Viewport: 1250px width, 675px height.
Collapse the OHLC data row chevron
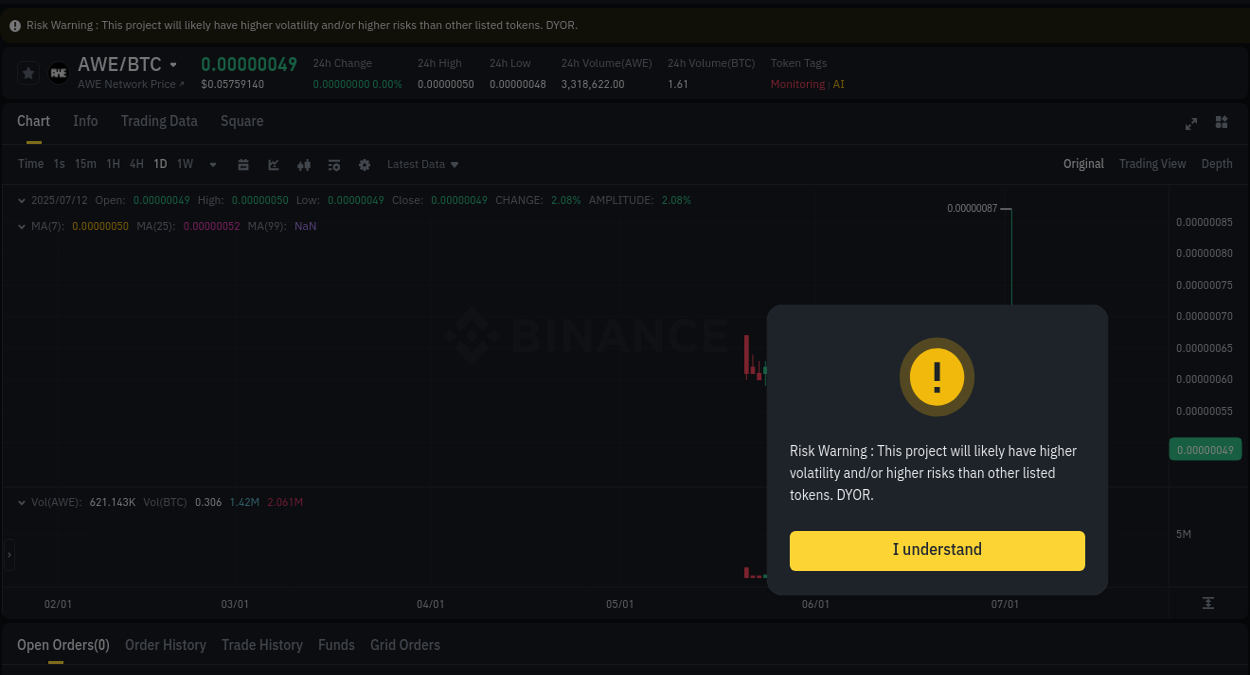pos(21,200)
